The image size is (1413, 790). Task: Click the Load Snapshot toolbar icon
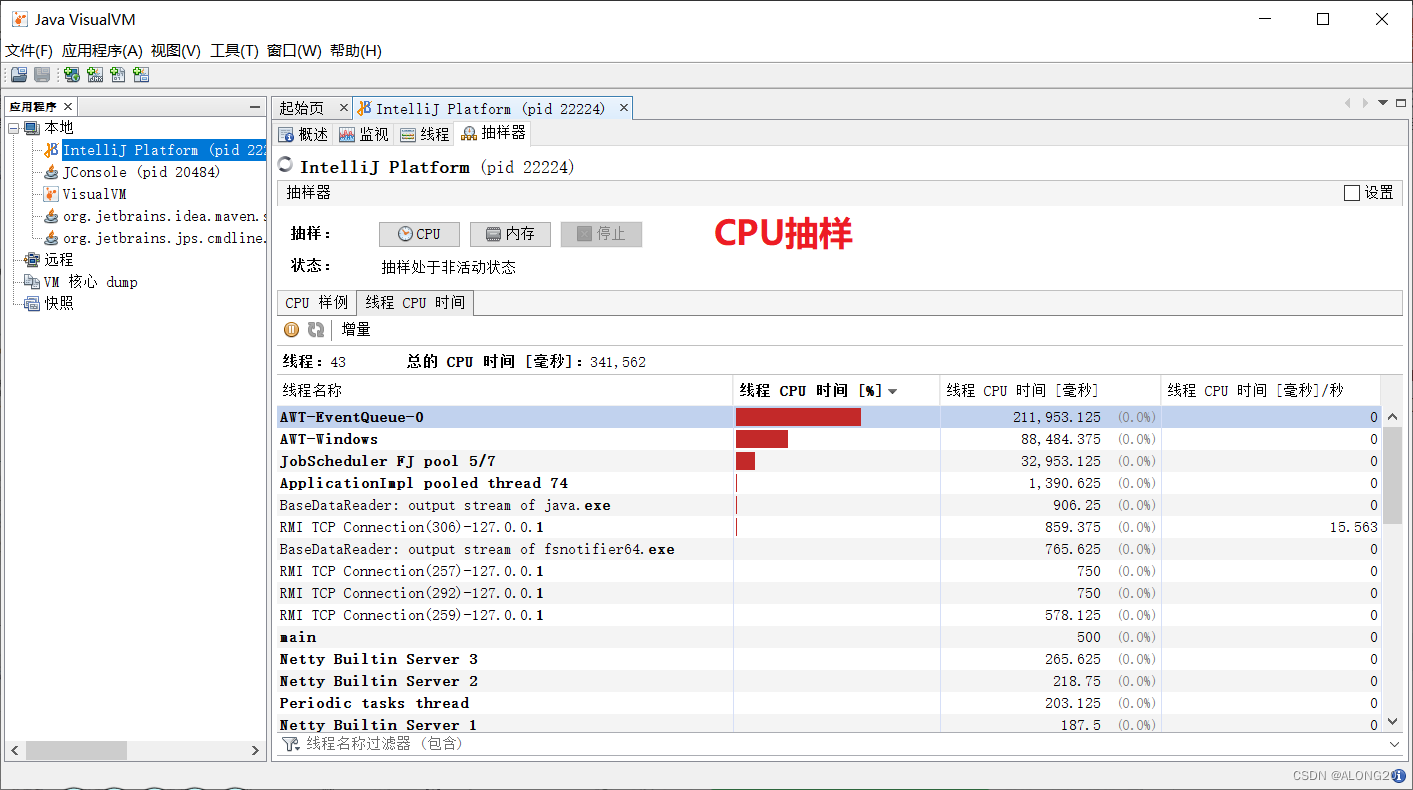point(19,75)
